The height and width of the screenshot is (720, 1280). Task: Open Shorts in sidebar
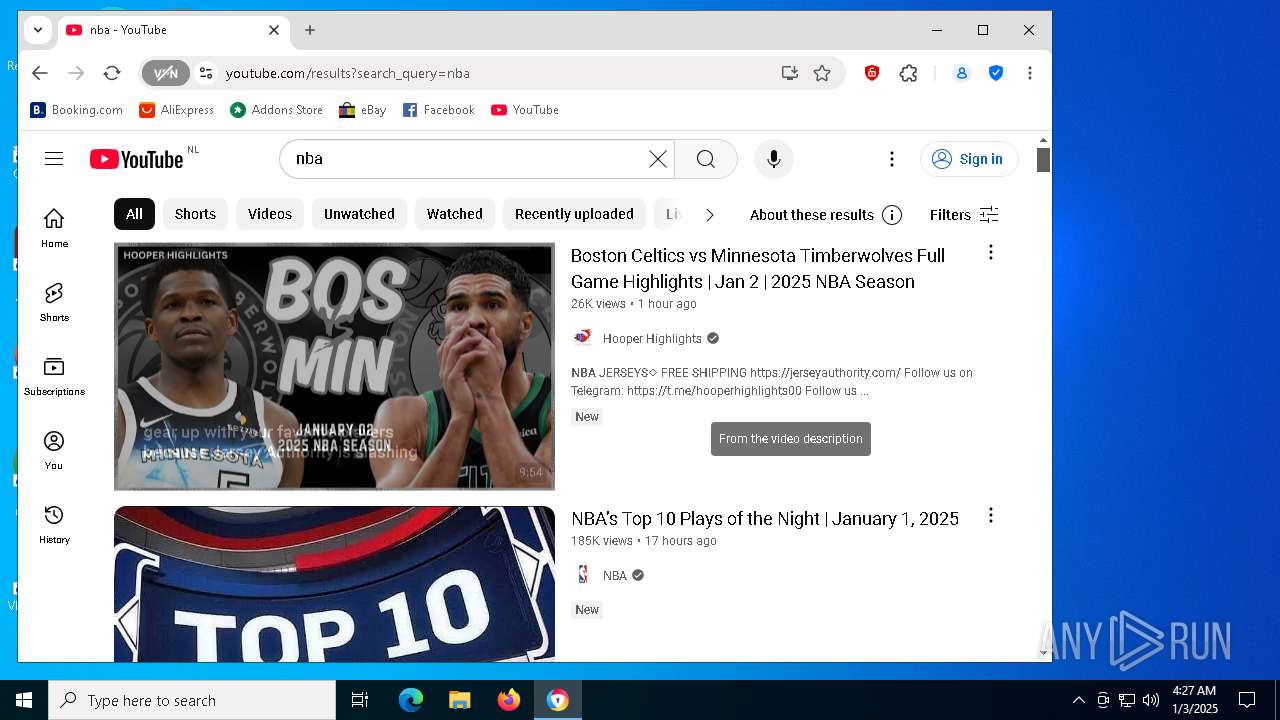(x=54, y=302)
